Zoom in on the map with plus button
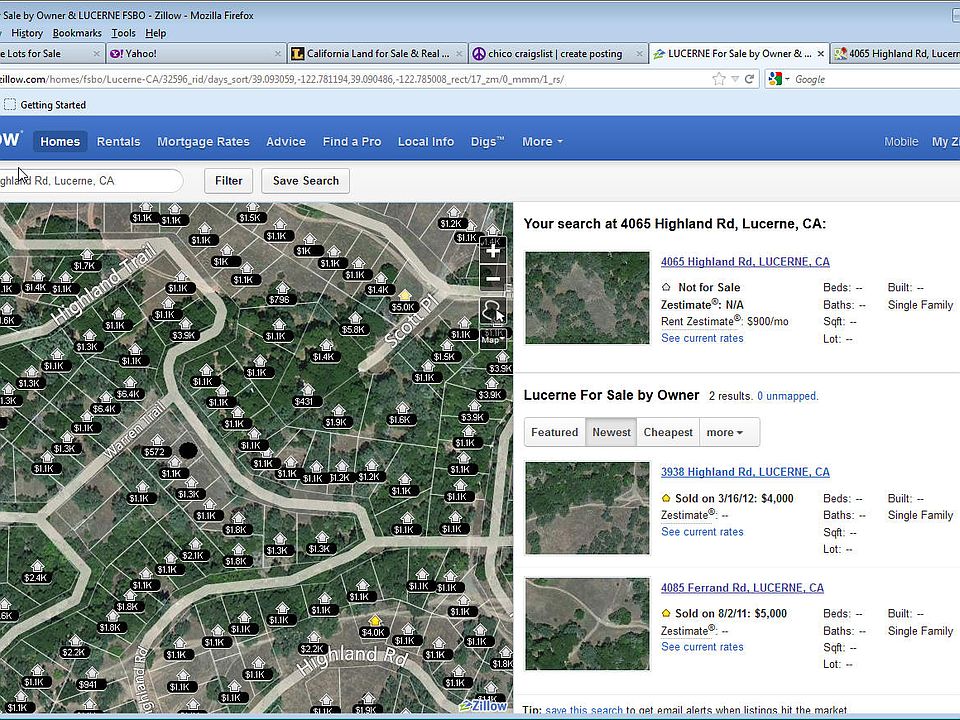This screenshot has width=960, height=720. click(492, 250)
